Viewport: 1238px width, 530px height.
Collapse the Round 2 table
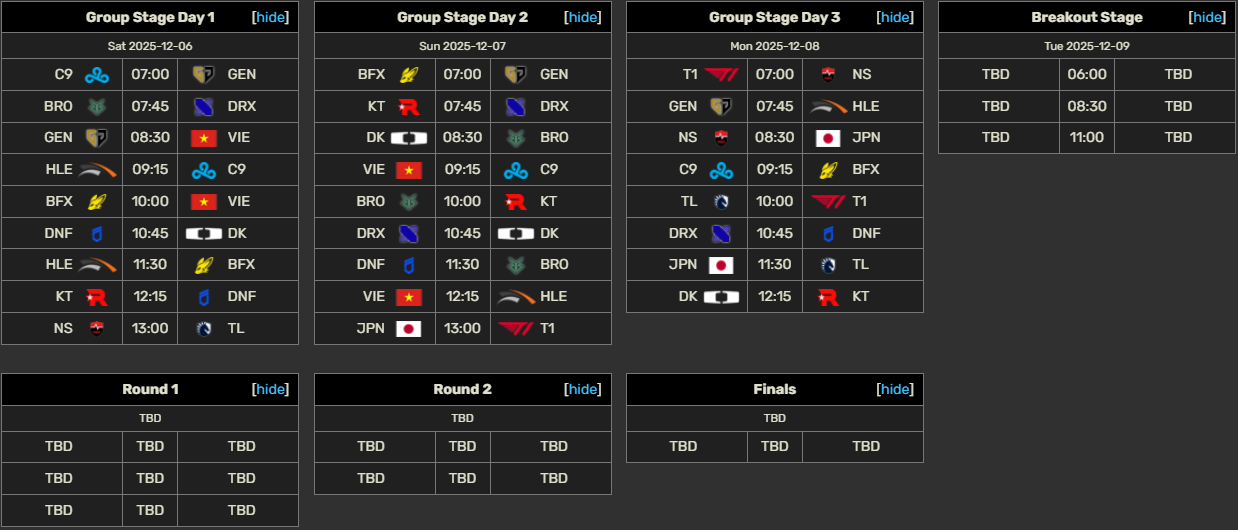tap(583, 389)
